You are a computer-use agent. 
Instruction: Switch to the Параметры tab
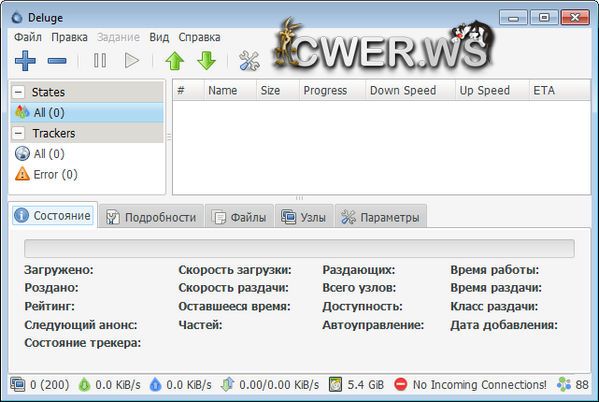tap(380, 217)
